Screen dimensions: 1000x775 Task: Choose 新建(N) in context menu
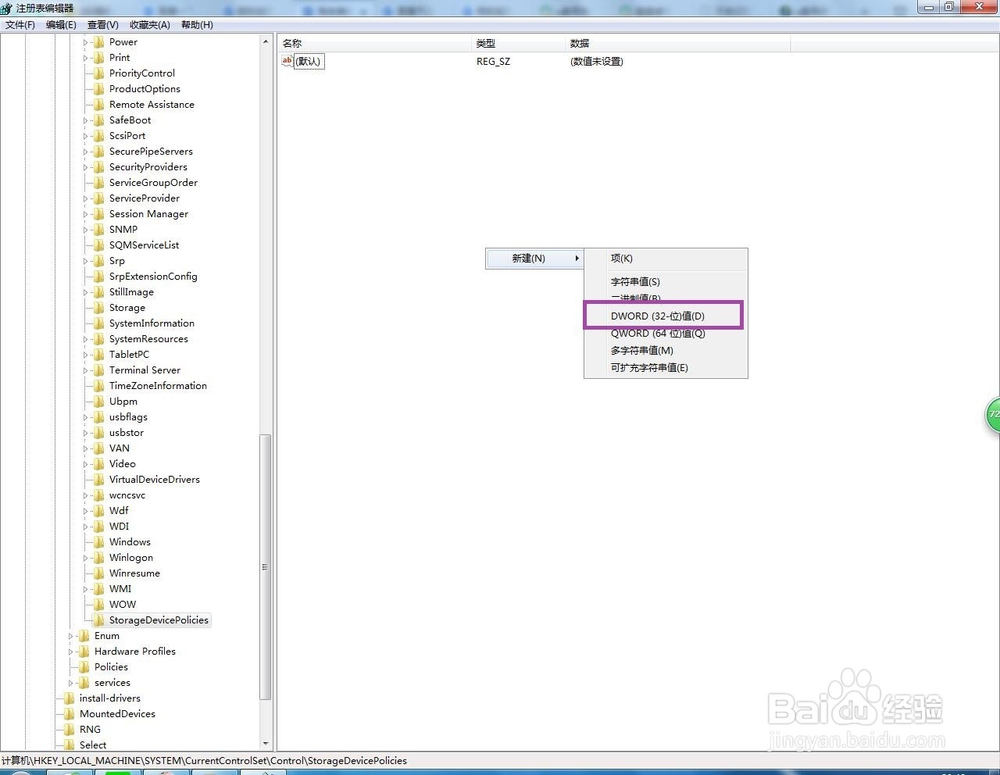pyautogui.click(x=534, y=258)
